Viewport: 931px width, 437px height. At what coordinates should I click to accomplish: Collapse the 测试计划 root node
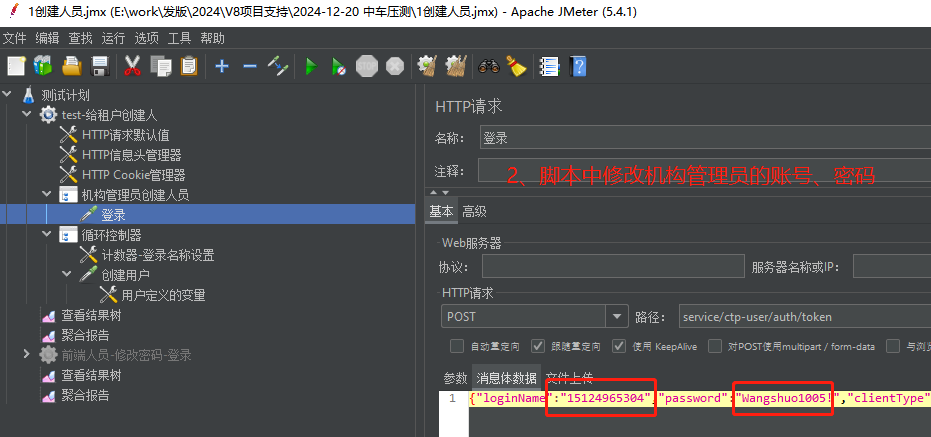click(8, 94)
